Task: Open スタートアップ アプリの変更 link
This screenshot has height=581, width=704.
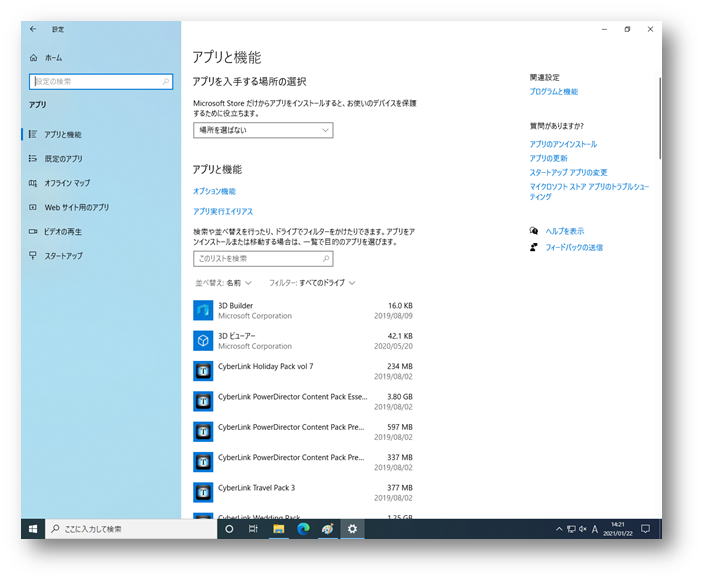Action: point(568,172)
